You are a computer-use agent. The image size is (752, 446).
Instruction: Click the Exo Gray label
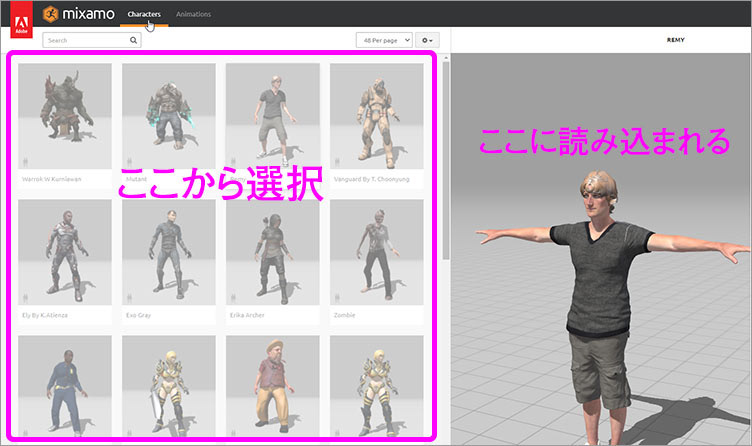tap(138, 315)
